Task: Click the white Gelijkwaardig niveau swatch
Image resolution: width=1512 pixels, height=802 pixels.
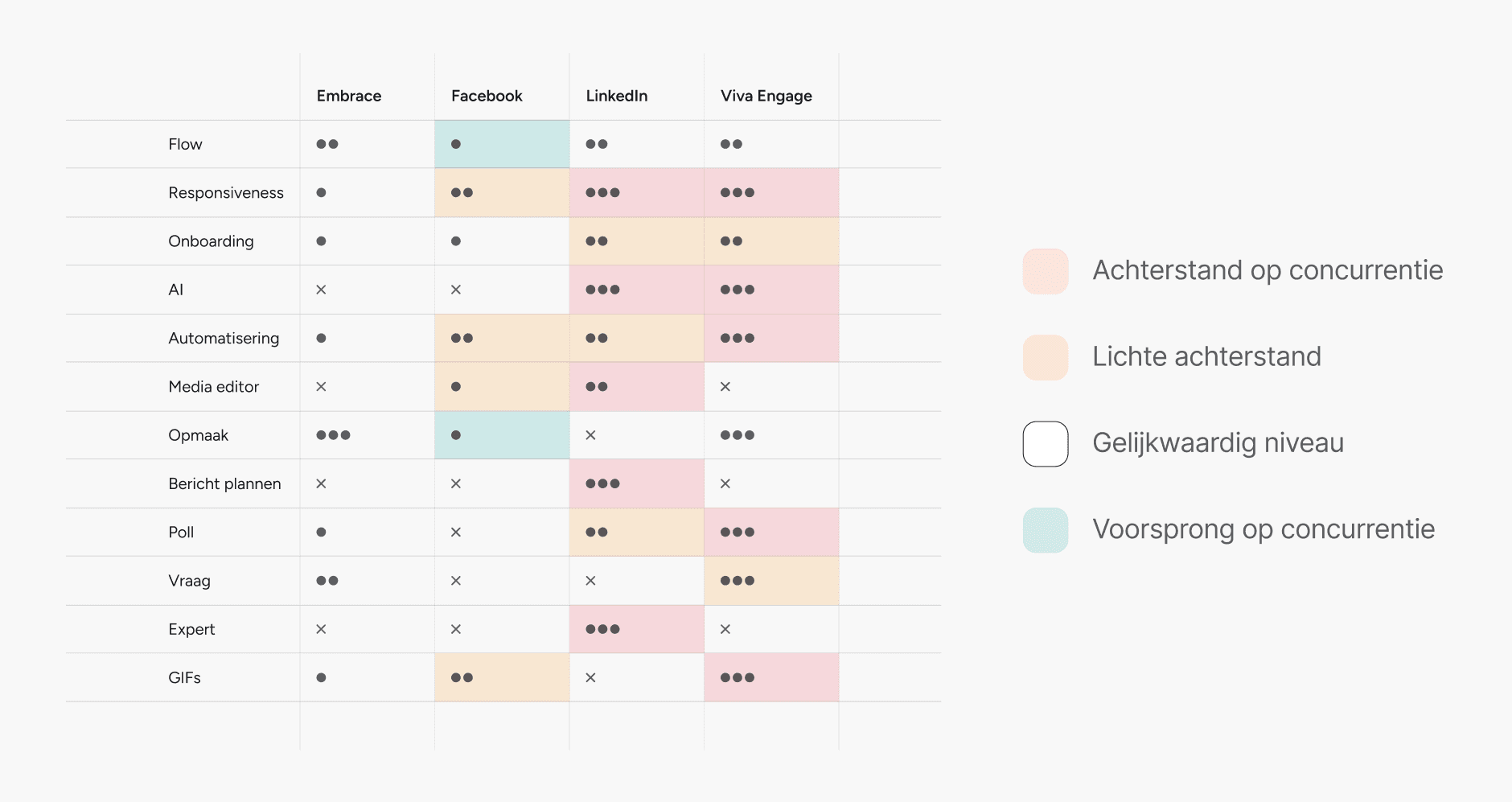Action: point(1046,444)
